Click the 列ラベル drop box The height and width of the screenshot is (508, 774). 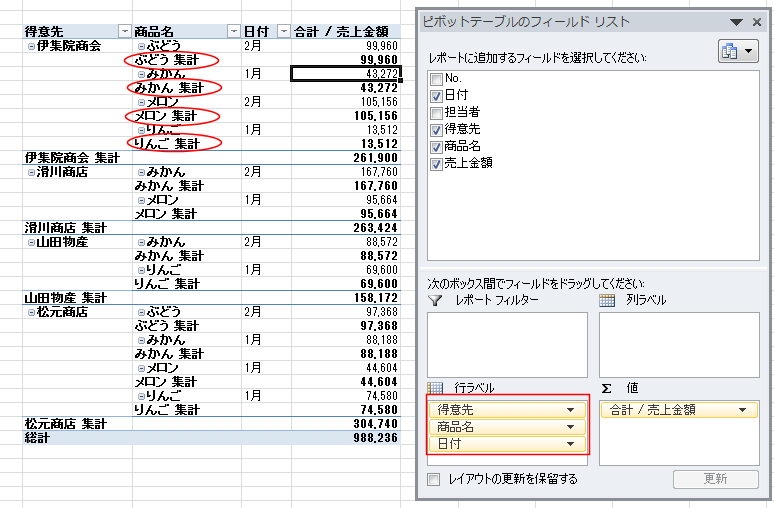pyautogui.click(x=679, y=345)
